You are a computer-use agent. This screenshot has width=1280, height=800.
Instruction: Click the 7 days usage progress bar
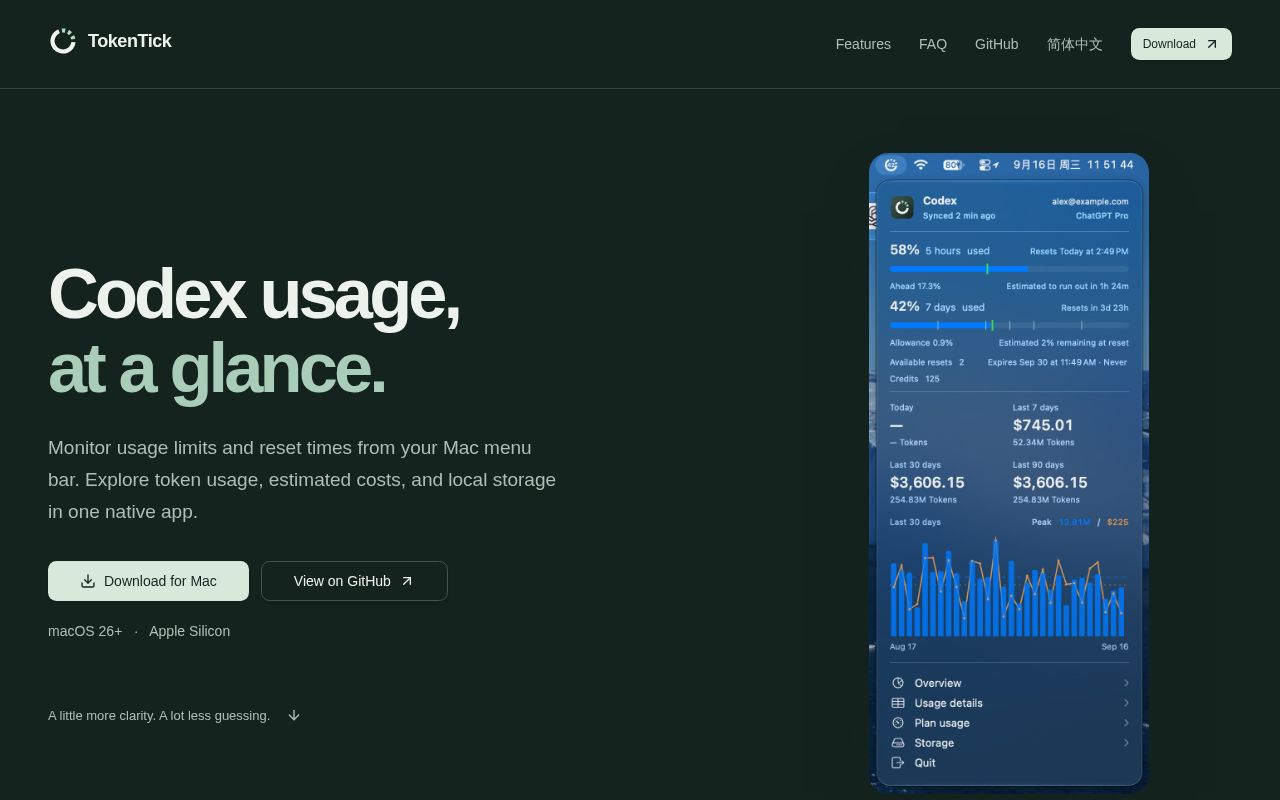[x=1009, y=325]
